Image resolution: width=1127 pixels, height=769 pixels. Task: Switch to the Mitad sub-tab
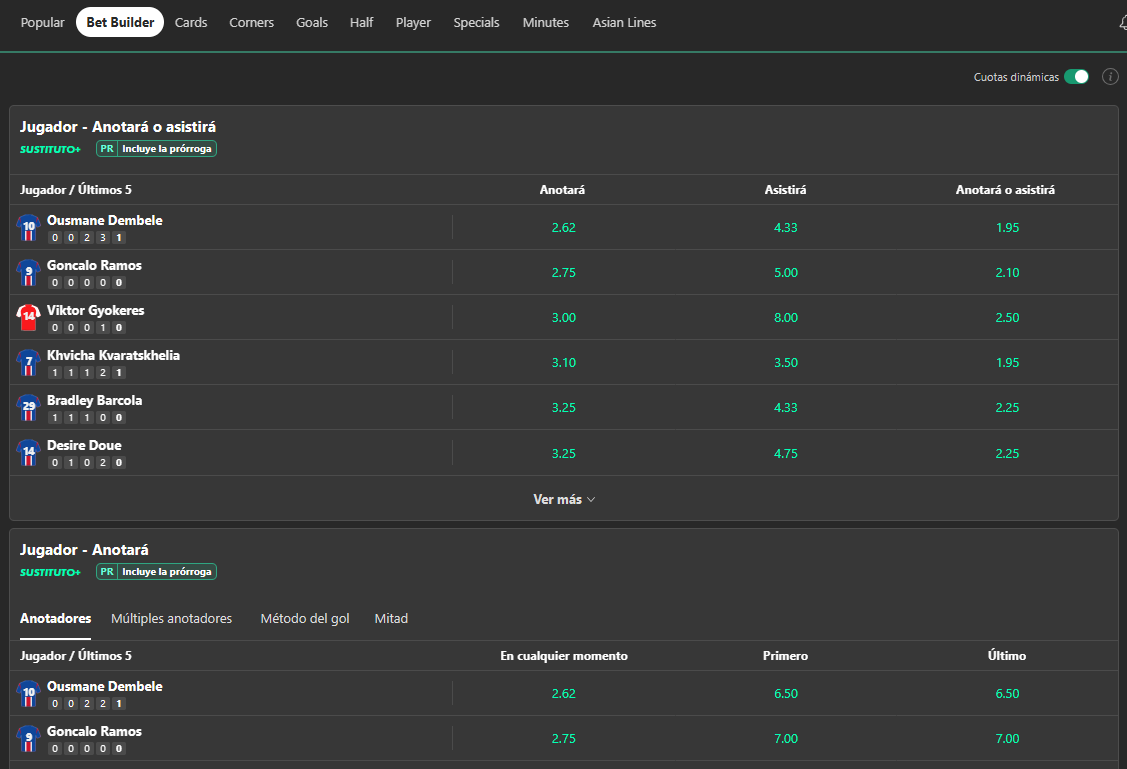[x=391, y=619]
